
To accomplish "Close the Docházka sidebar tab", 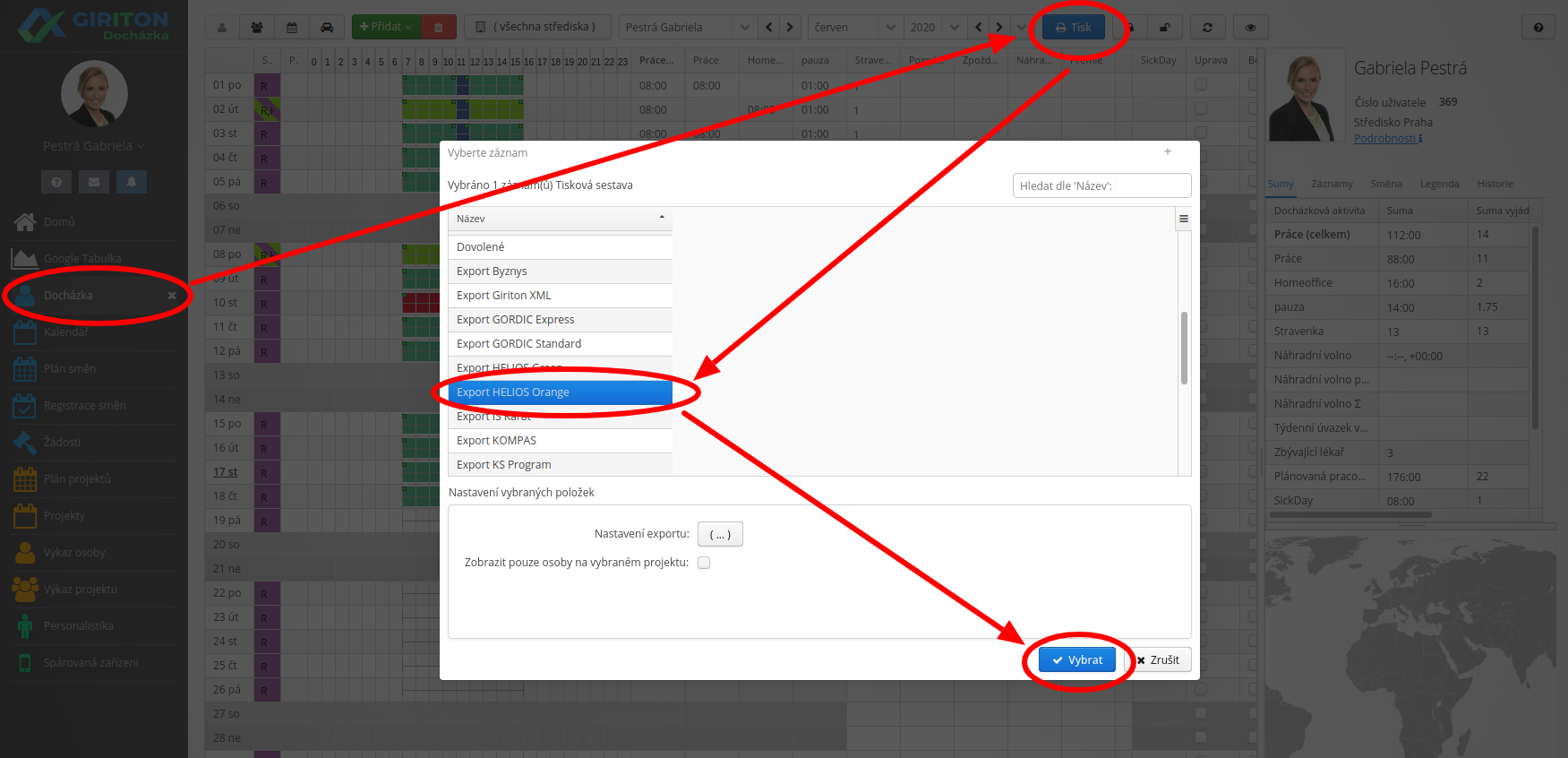I will coord(172,296).
